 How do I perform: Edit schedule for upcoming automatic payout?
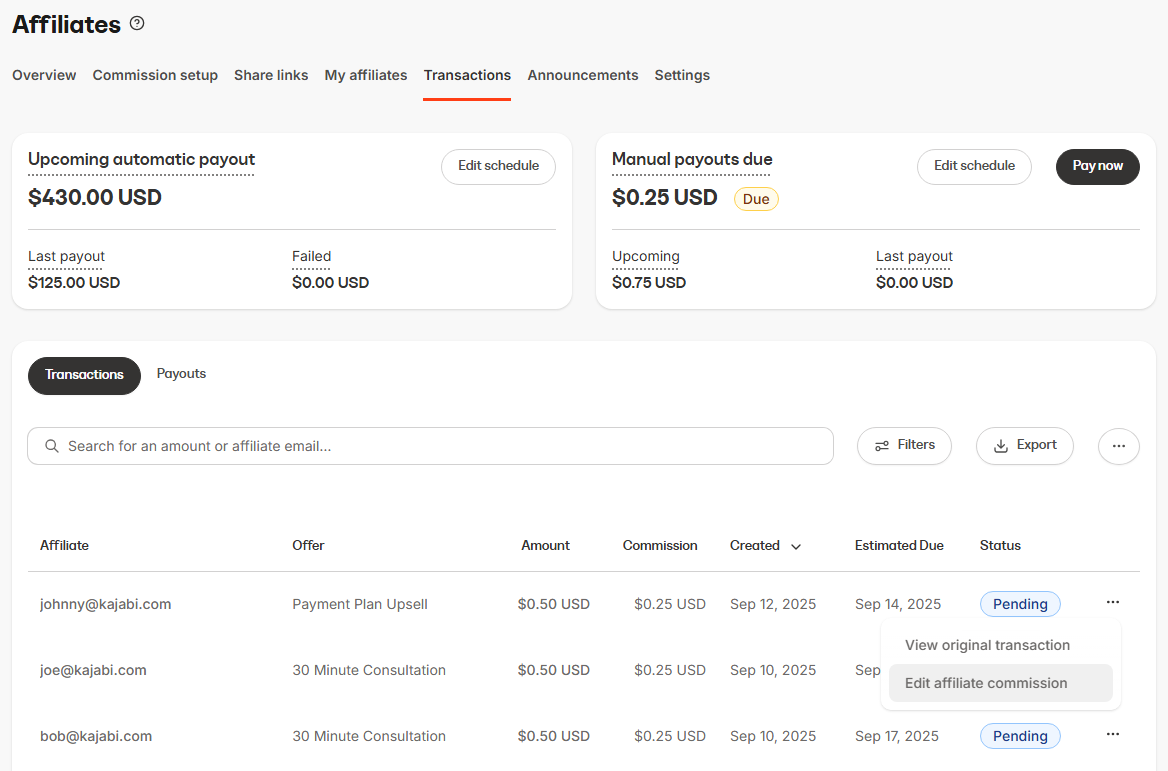pos(498,166)
